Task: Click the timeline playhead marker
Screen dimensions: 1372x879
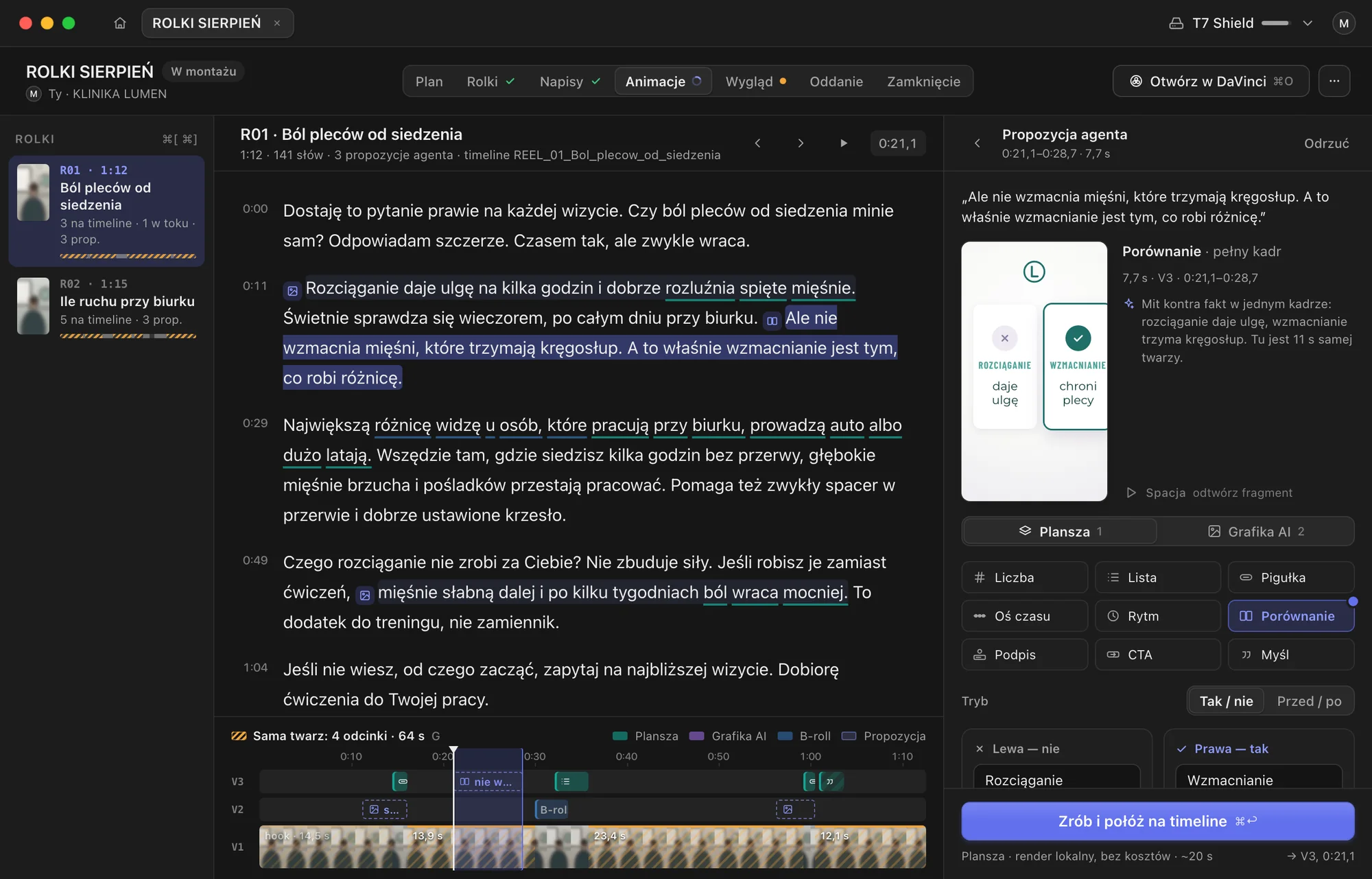Action: click(453, 751)
